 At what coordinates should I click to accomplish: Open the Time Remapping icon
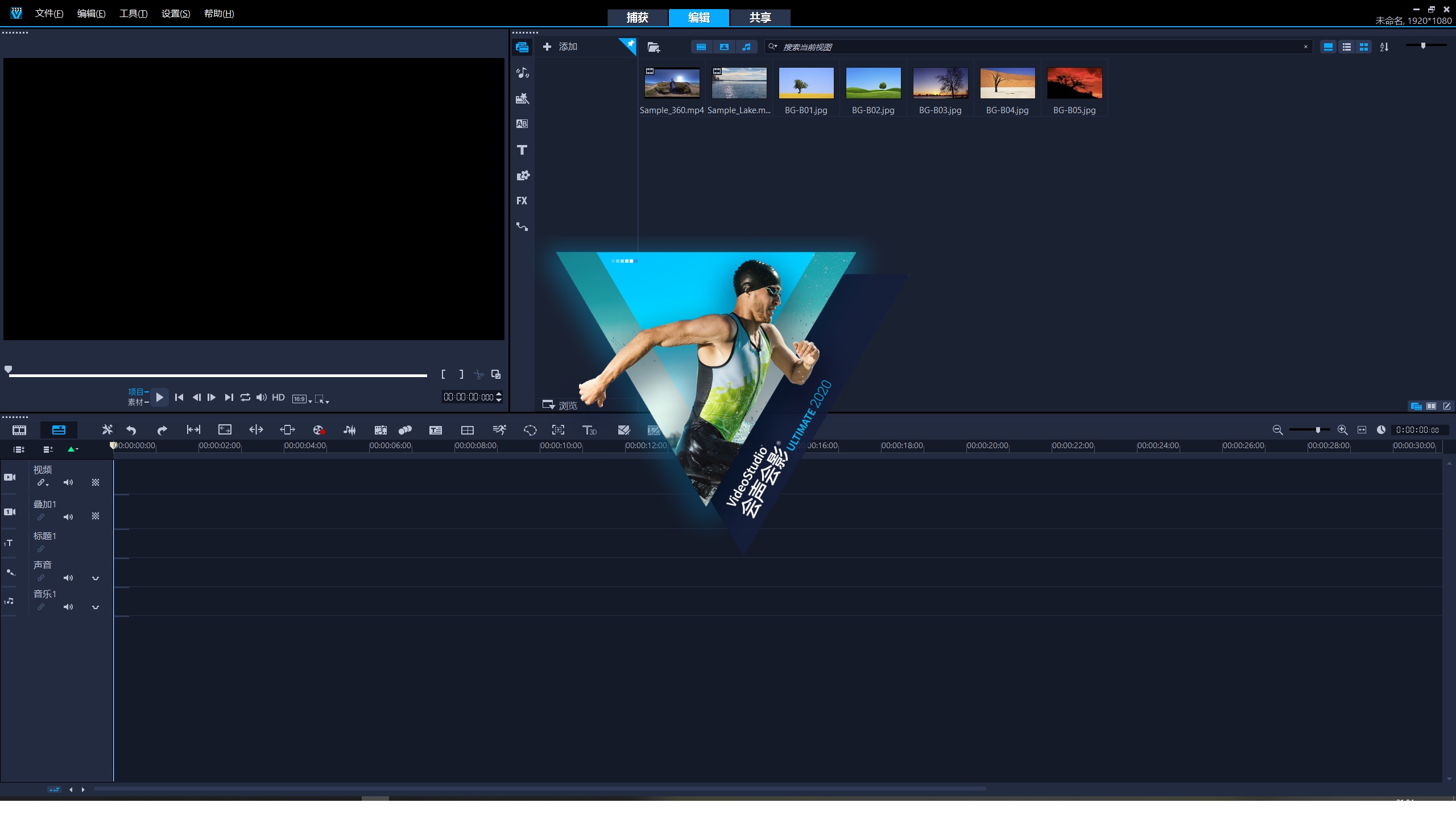499,430
